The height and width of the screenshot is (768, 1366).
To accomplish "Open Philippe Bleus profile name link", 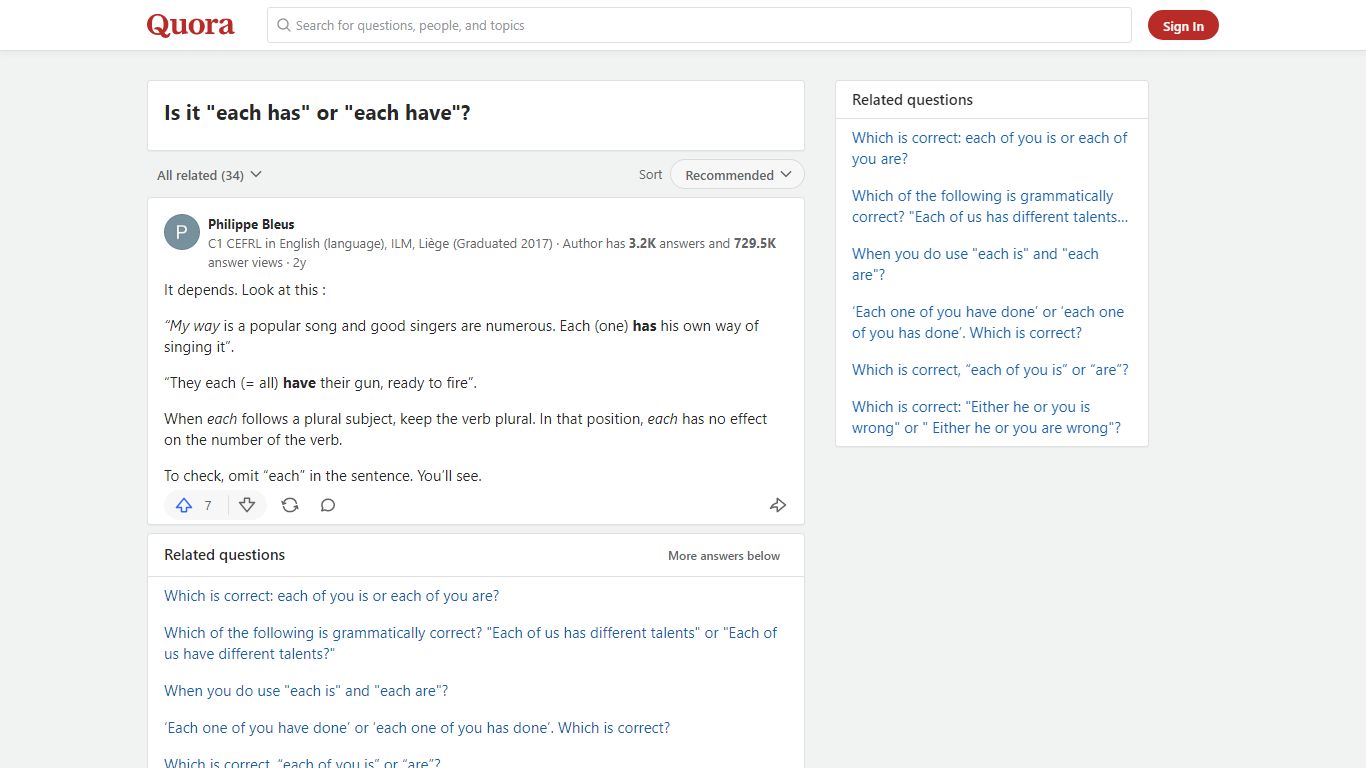I will coord(251,224).
